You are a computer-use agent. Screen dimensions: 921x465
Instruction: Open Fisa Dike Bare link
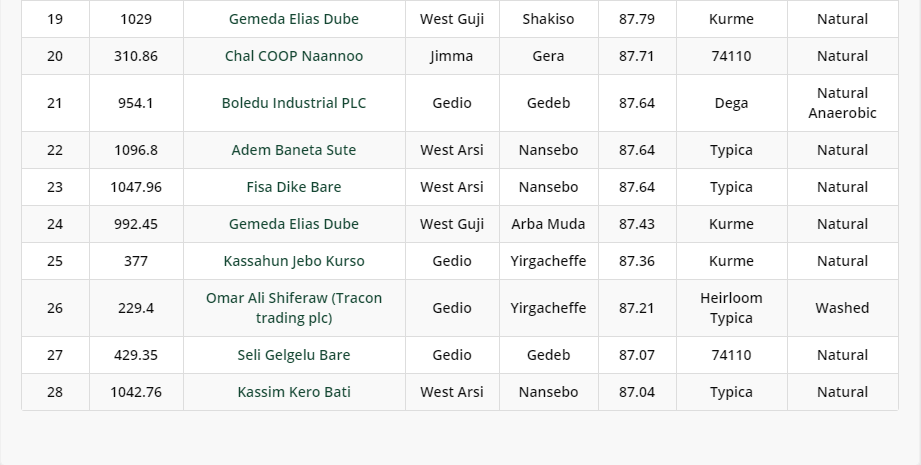pos(294,187)
